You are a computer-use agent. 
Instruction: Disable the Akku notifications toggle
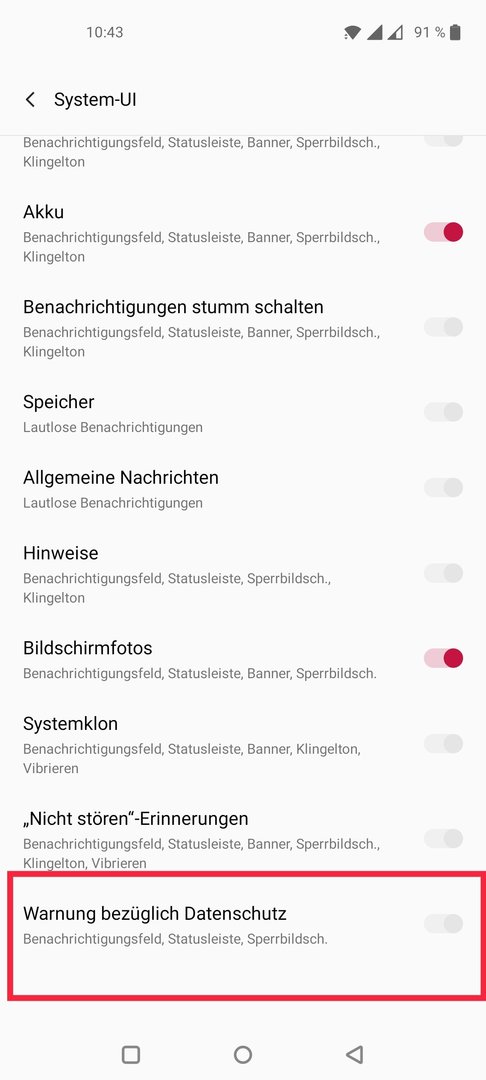click(x=443, y=233)
